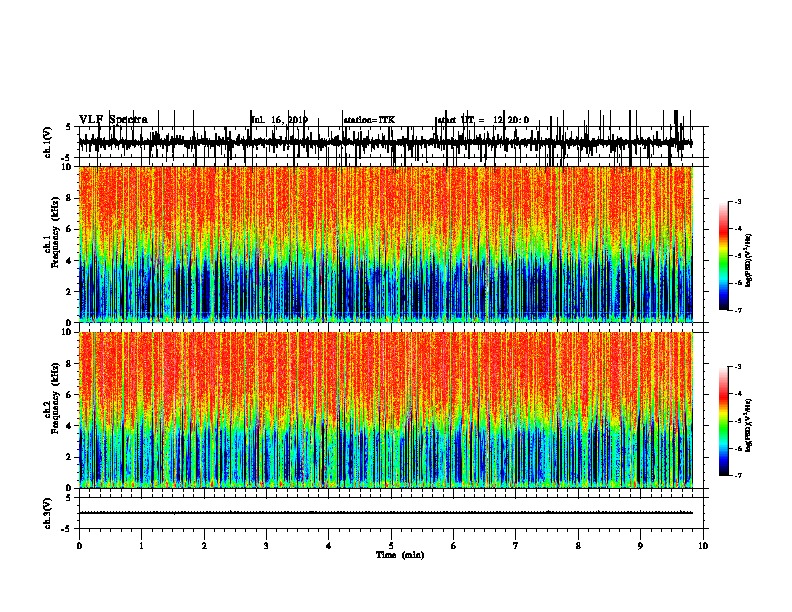Click the ch.1 colorbar "log(PSD)(V²/Hz)" label
Image resolution: width=792 pixels, height=612 pixels.
[x=749, y=261]
